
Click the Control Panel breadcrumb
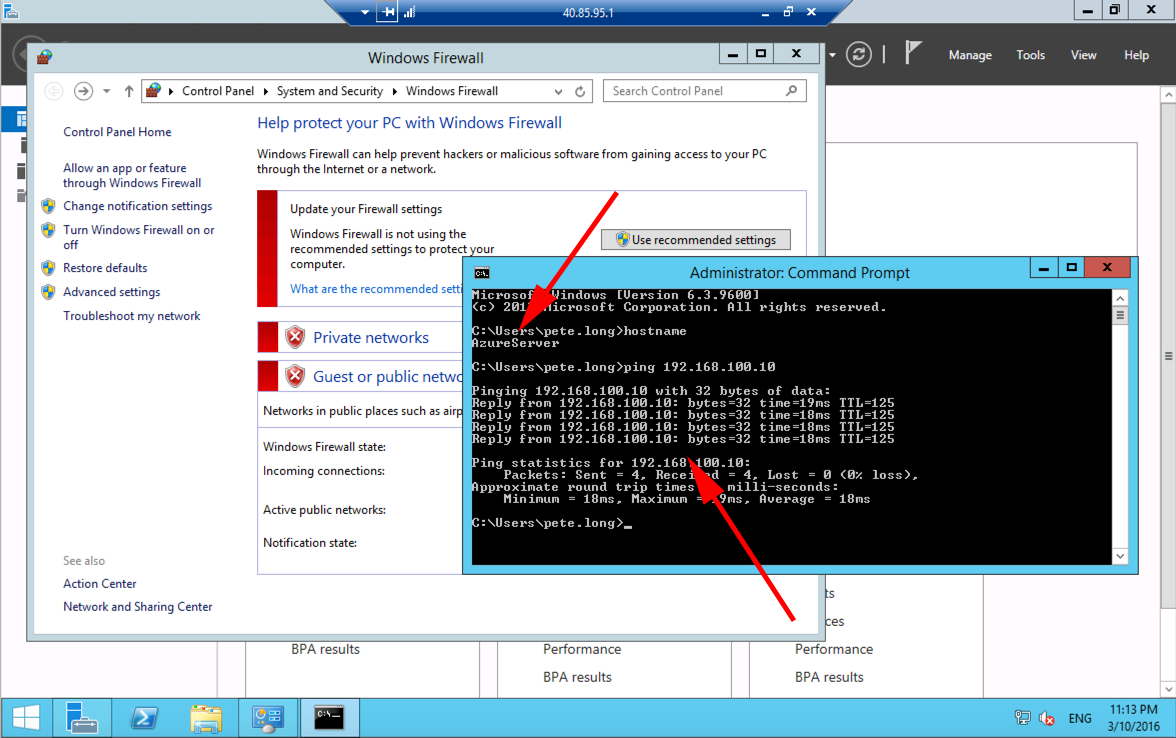pos(218,91)
